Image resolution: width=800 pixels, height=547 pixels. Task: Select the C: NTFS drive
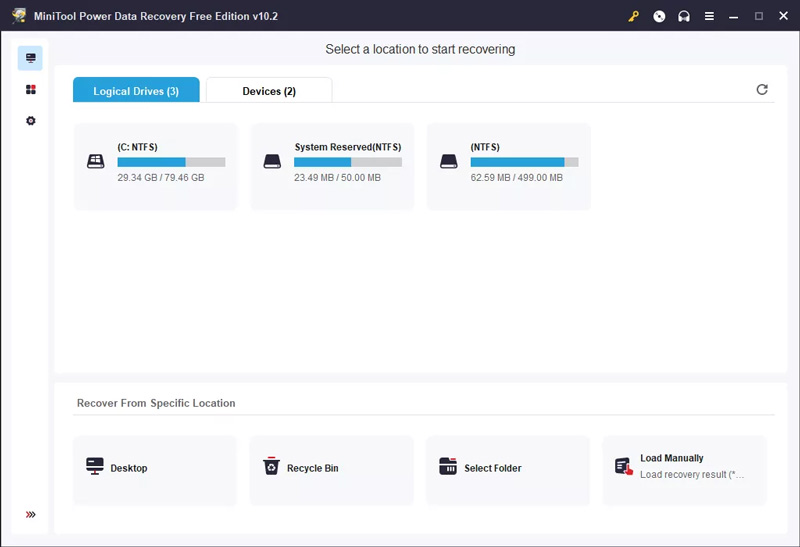pyautogui.click(x=156, y=166)
